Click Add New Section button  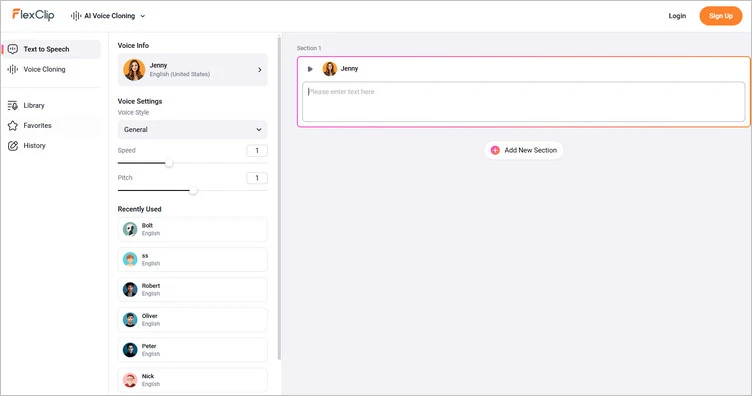point(524,150)
